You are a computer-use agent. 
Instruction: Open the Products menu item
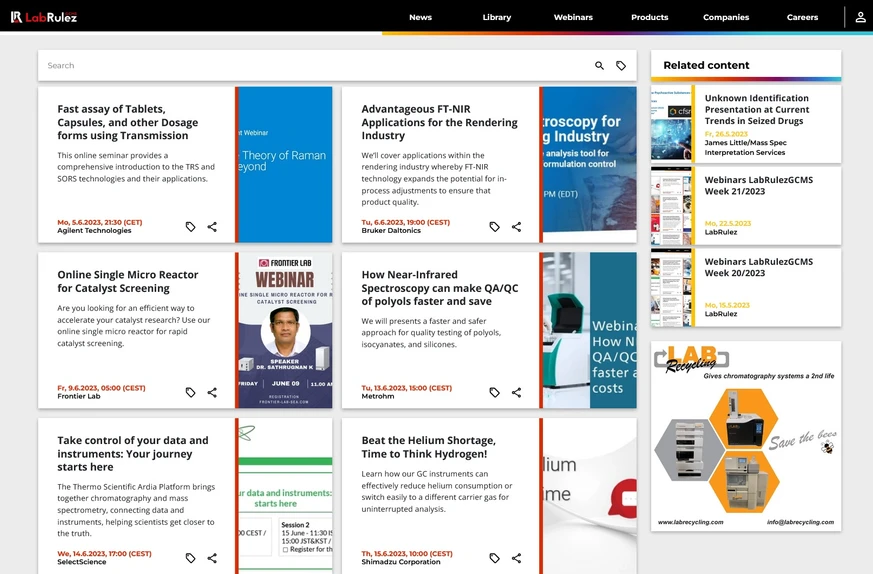(x=649, y=17)
